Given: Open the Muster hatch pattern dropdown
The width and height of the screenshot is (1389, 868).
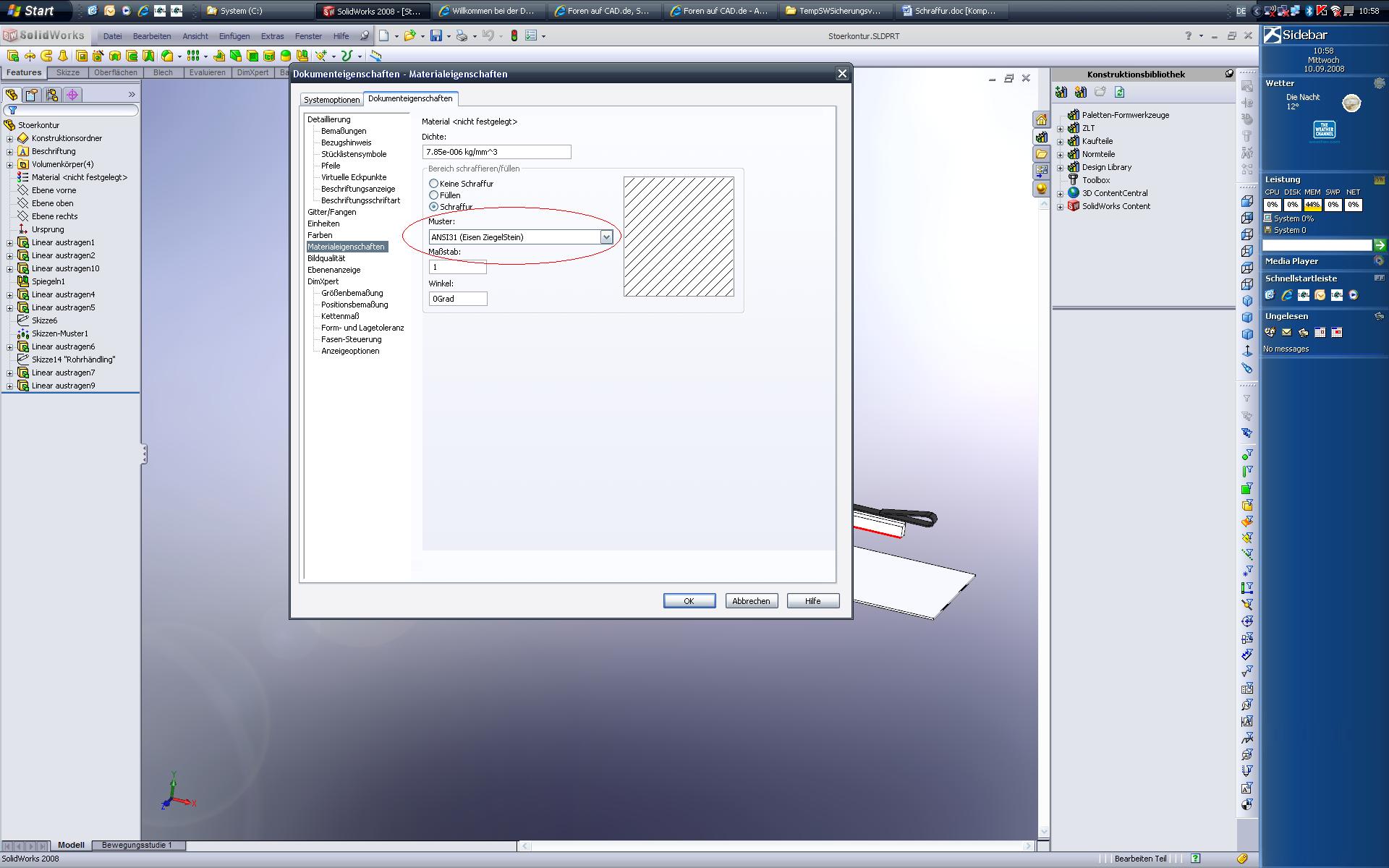Looking at the screenshot, I should pyautogui.click(x=606, y=237).
